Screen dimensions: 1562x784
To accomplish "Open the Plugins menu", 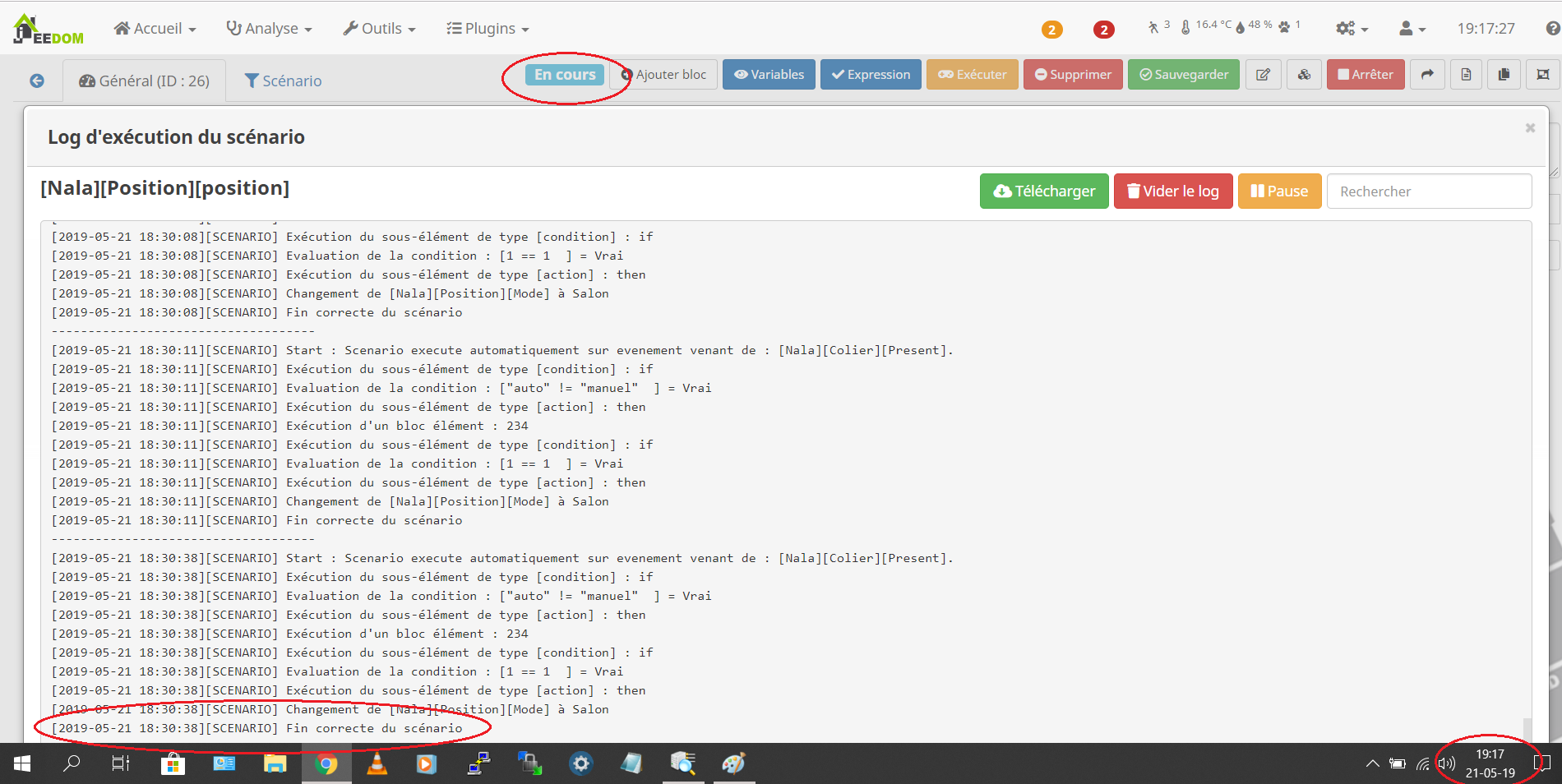I will click(488, 29).
